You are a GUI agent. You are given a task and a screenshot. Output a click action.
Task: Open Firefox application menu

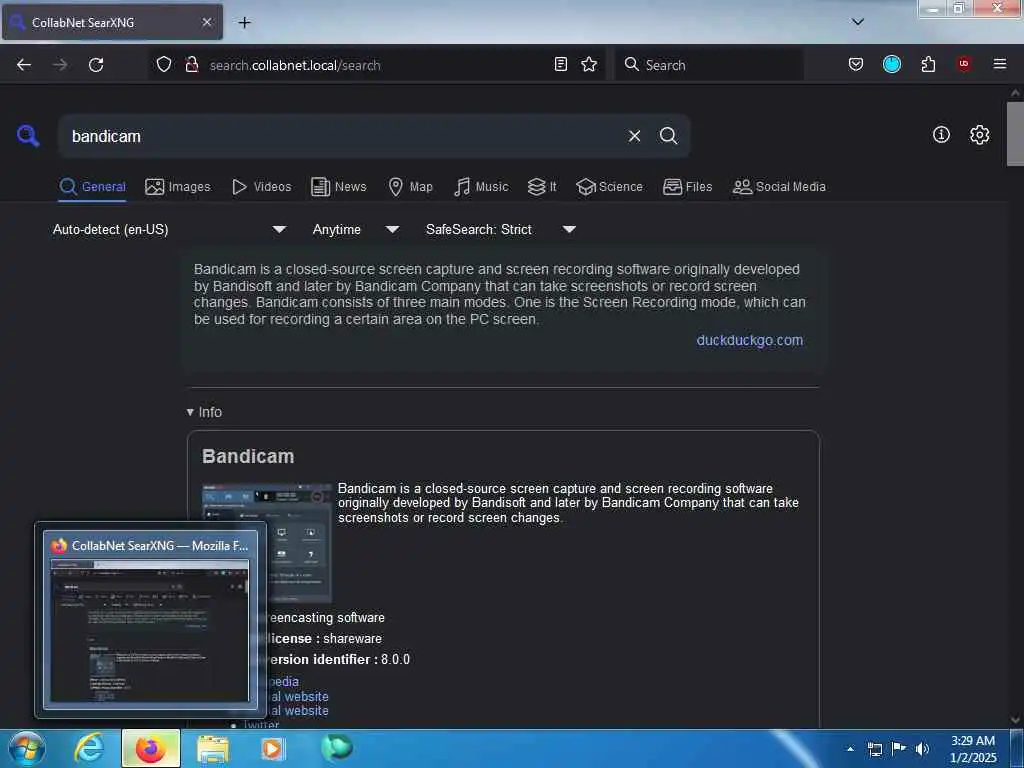999,64
